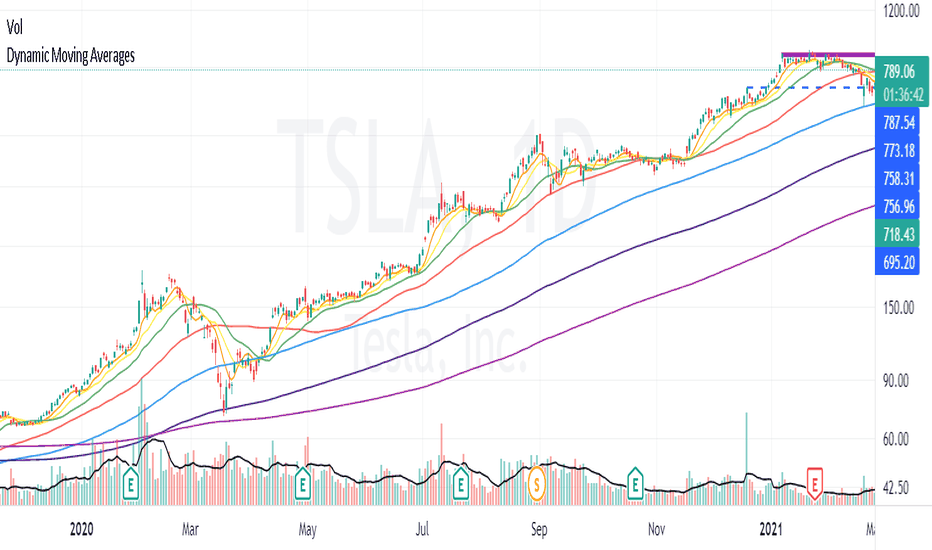
Task: Select the Vol indicator legend label
Action: pos(15,27)
